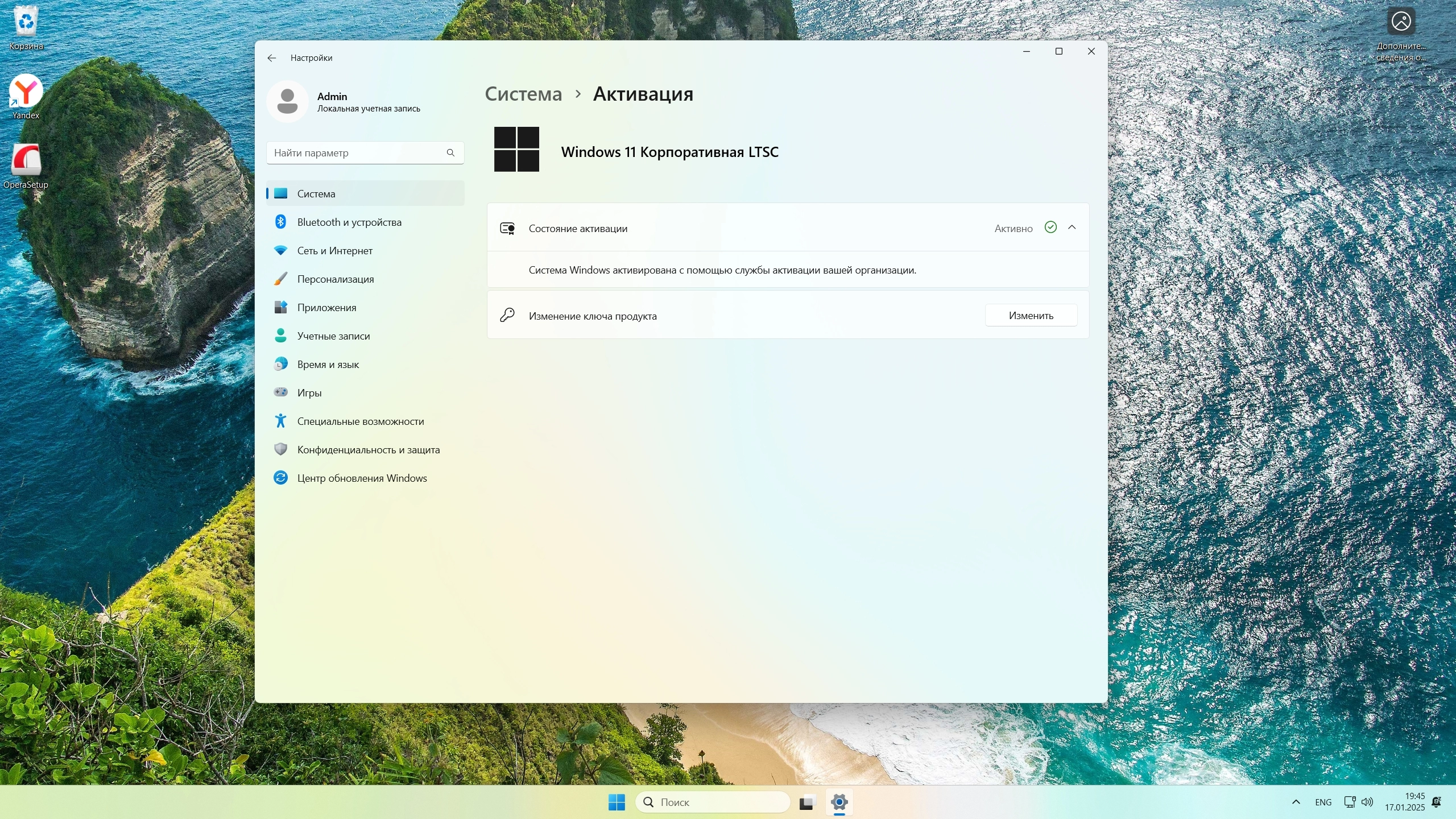Open Bluetooth и устройства section
1456x819 pixels.
tap(349, 222)
